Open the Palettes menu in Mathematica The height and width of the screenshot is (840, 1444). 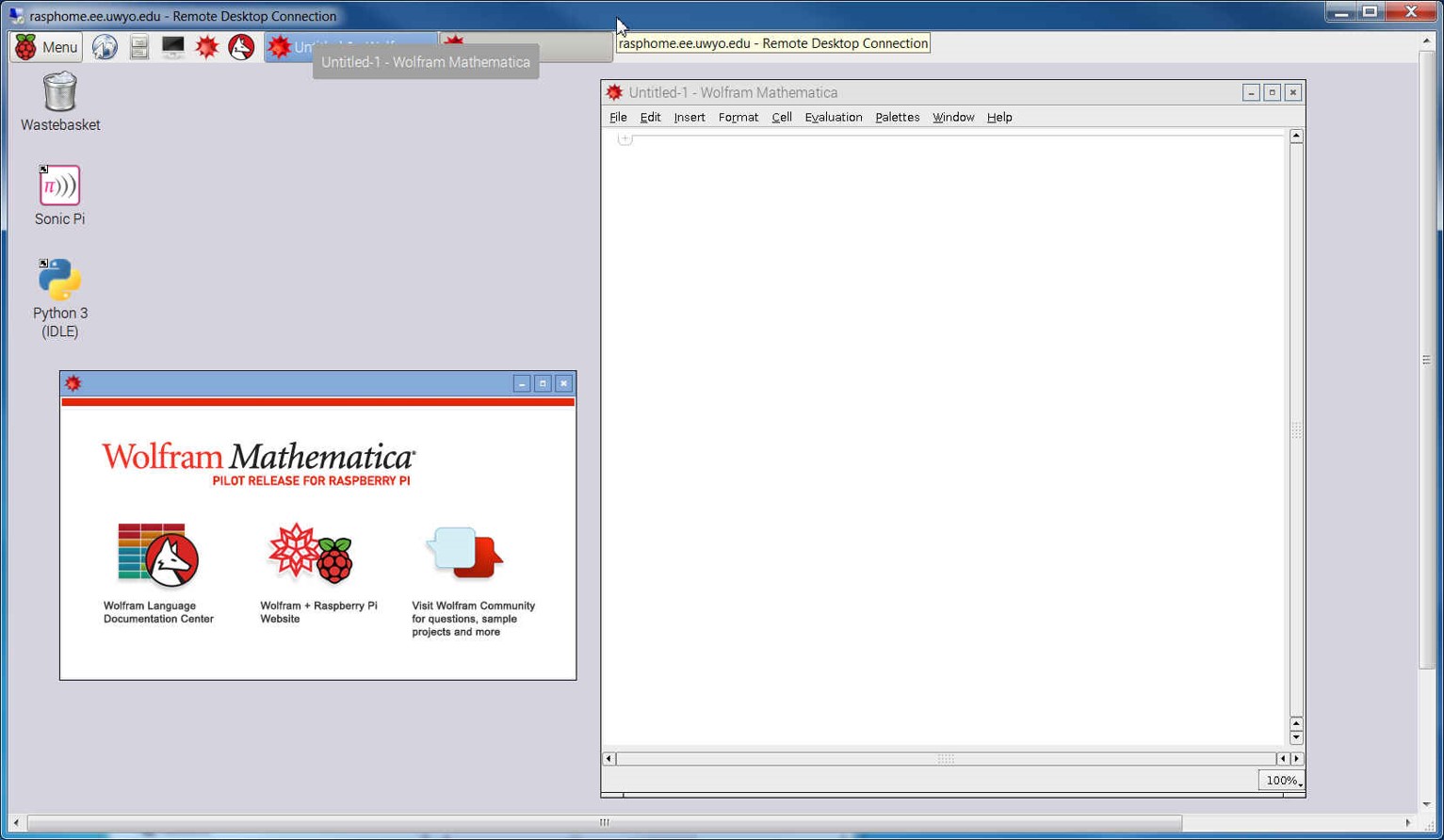tap(897, 118)
